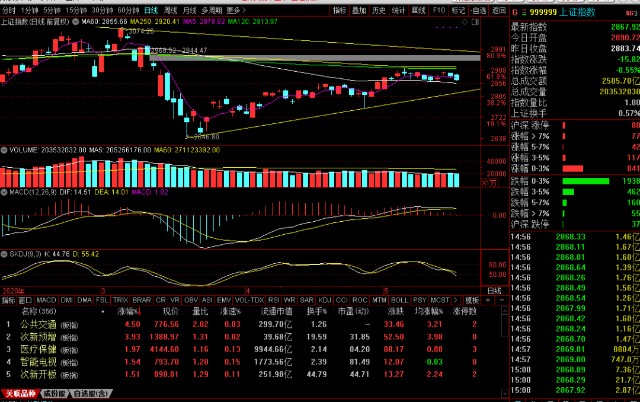The image size is (640, 402).
Task: Click the 窗口 indicator window tab
Action: (x=25, y=300)
